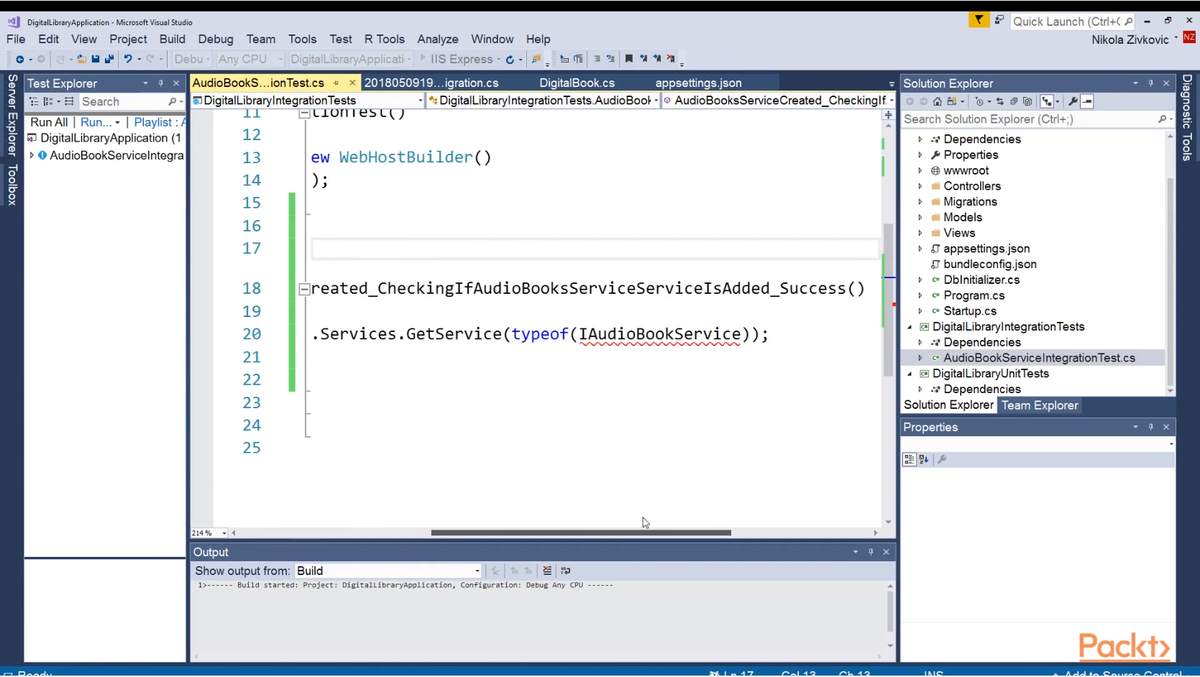
Task: Switch to the DigitalBook.cs tab
Action: [577, 83]
